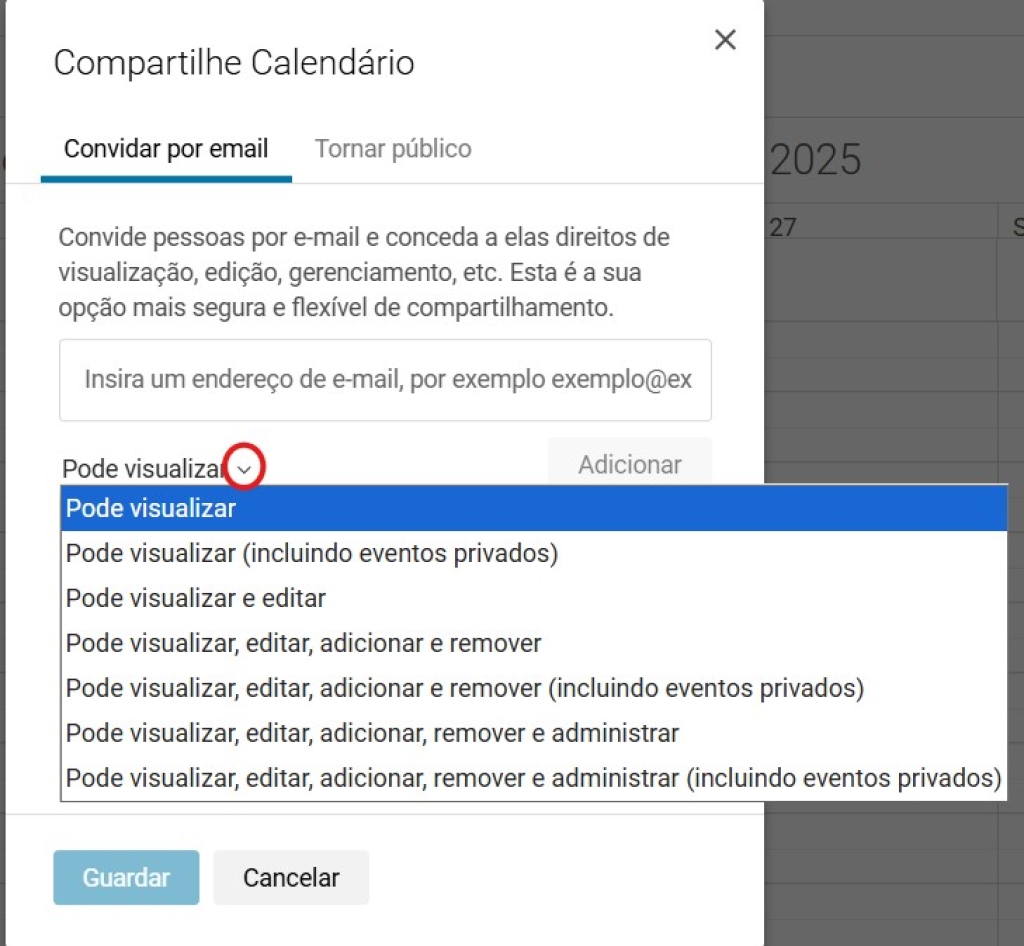Click the day 27 column header
1024x946 pixels.
[783, 227]
